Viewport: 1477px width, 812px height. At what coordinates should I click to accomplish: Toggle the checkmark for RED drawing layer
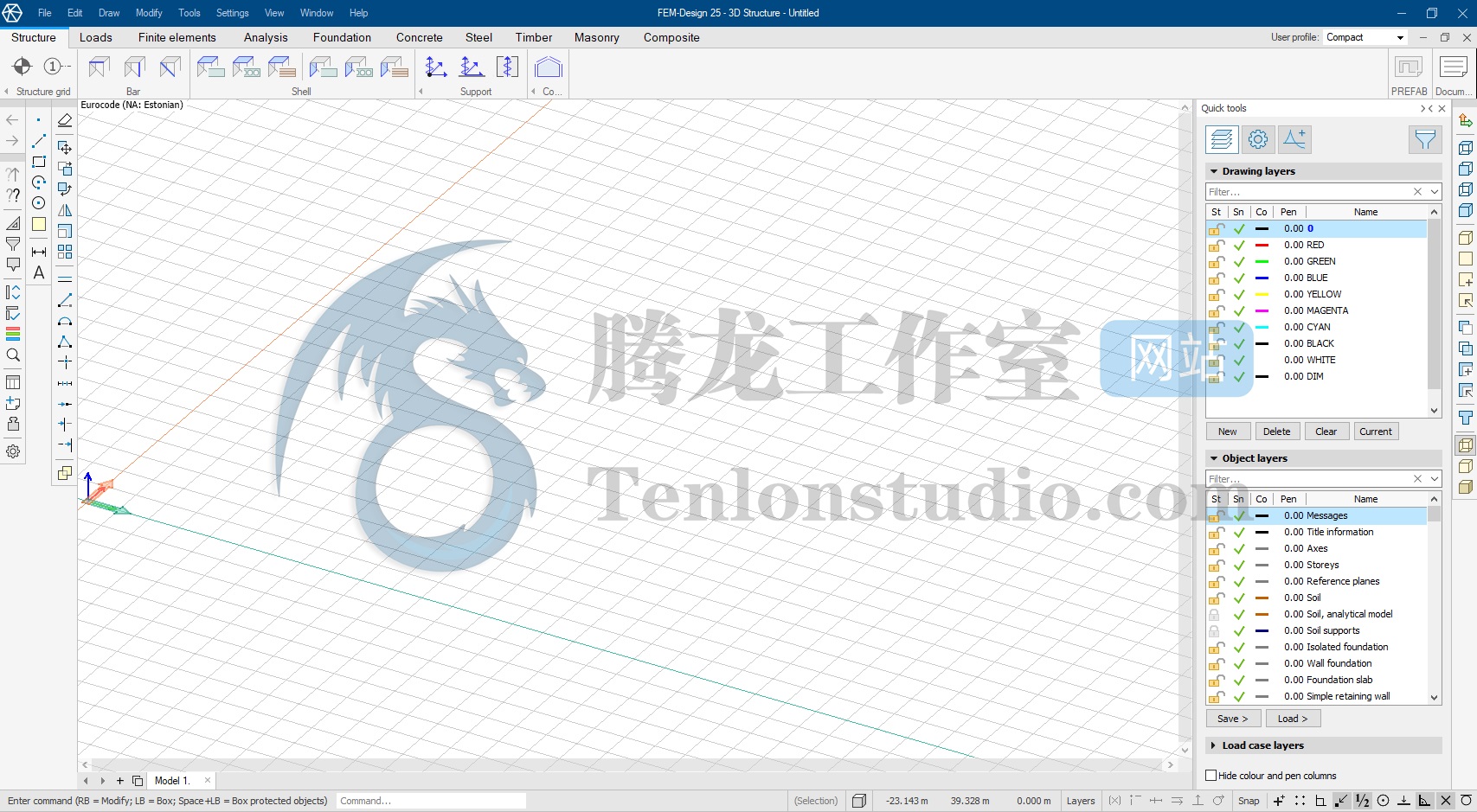point(1239,246)
